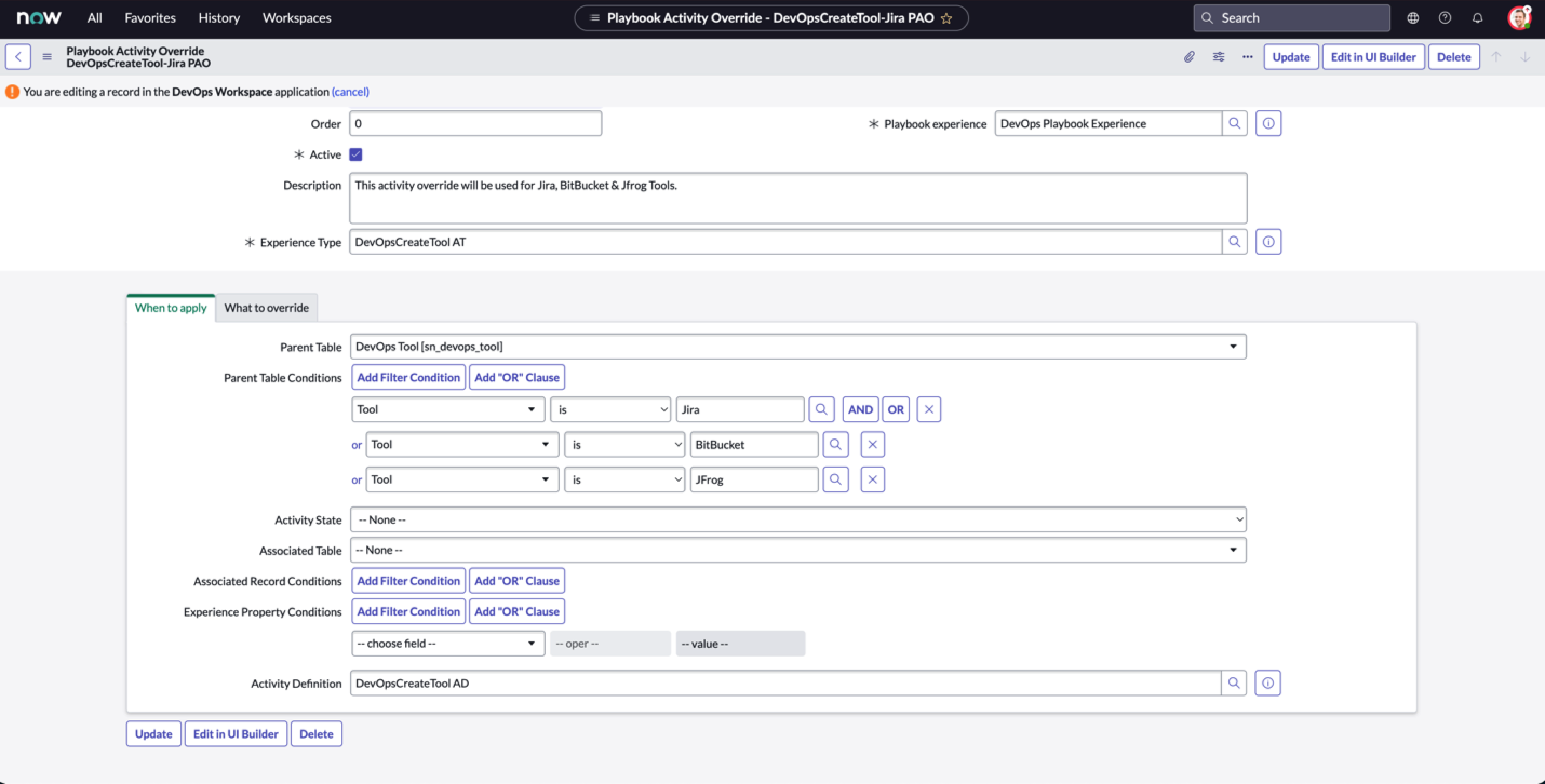1545x784 pixels.
Task: Click Update button in the header
Action: click(1291, 57)
